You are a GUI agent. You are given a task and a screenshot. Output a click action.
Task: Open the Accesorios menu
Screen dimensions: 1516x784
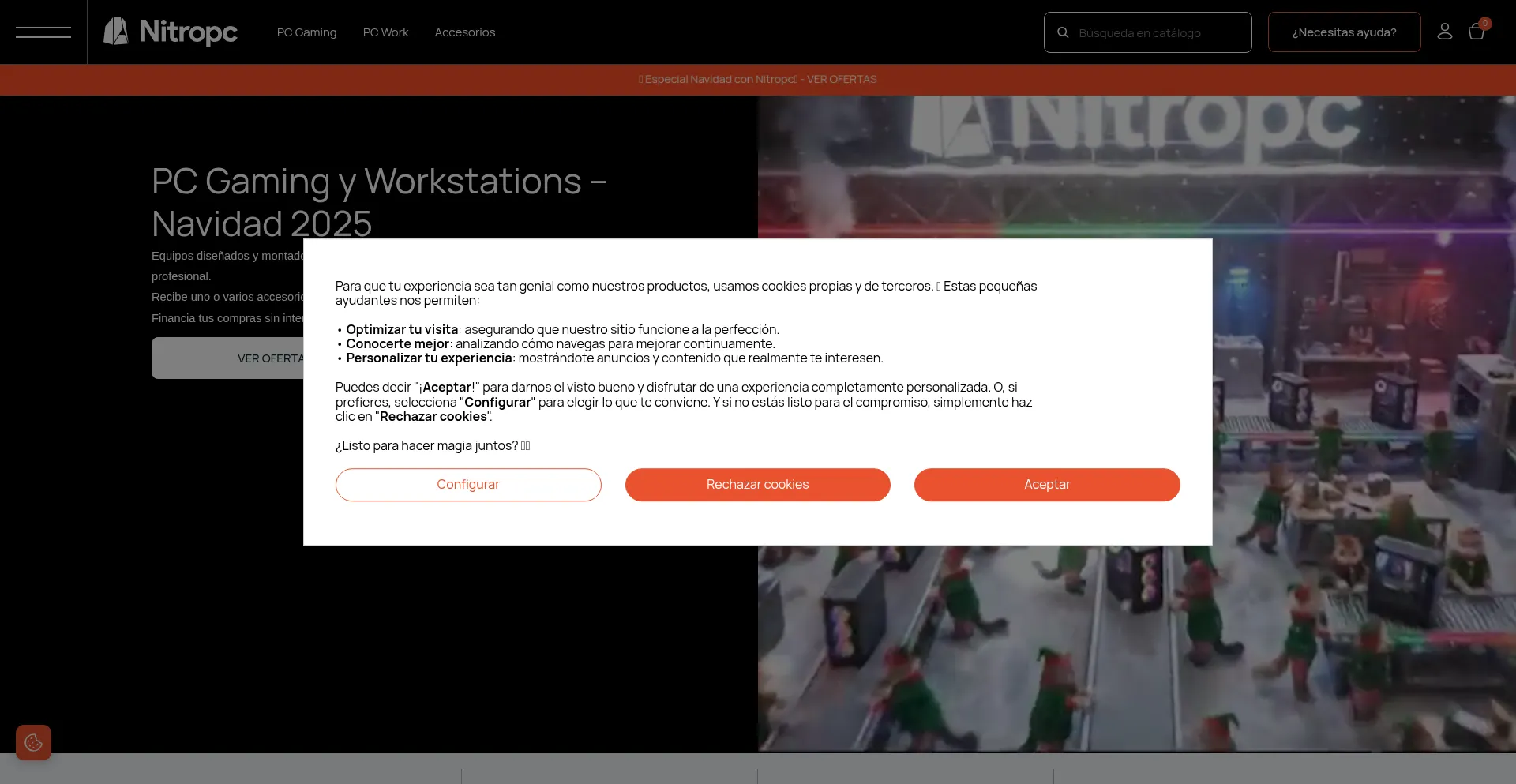465,32
